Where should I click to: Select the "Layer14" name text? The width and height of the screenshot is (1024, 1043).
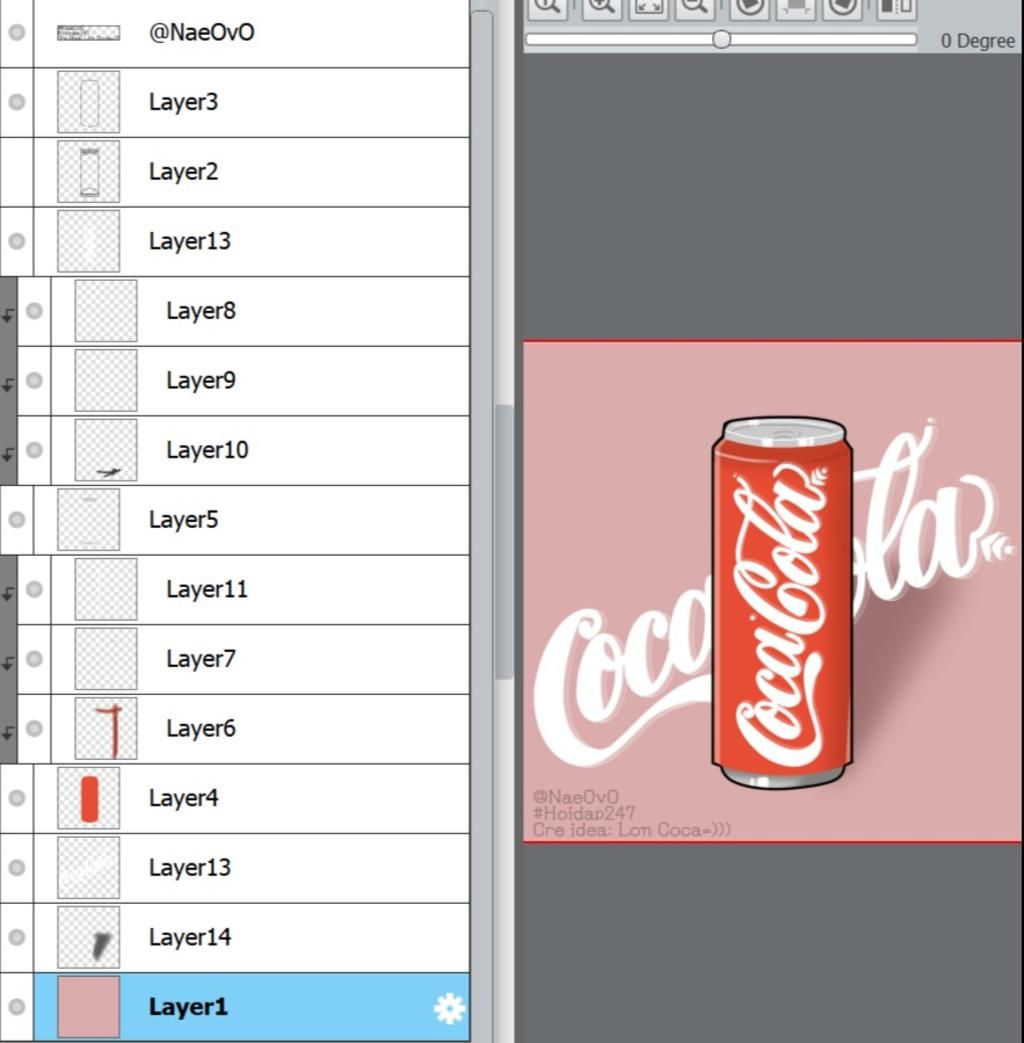pyautogui.click(x=190, y=937)
